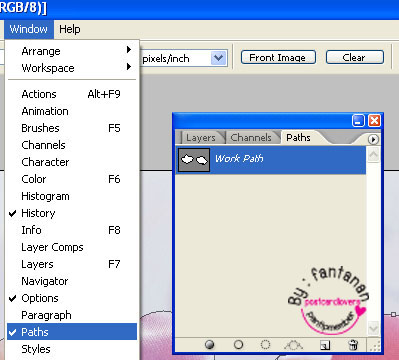Screen dimensions: 399x360
Task: Click the Clear button
Action: click(x=354, y=57)
